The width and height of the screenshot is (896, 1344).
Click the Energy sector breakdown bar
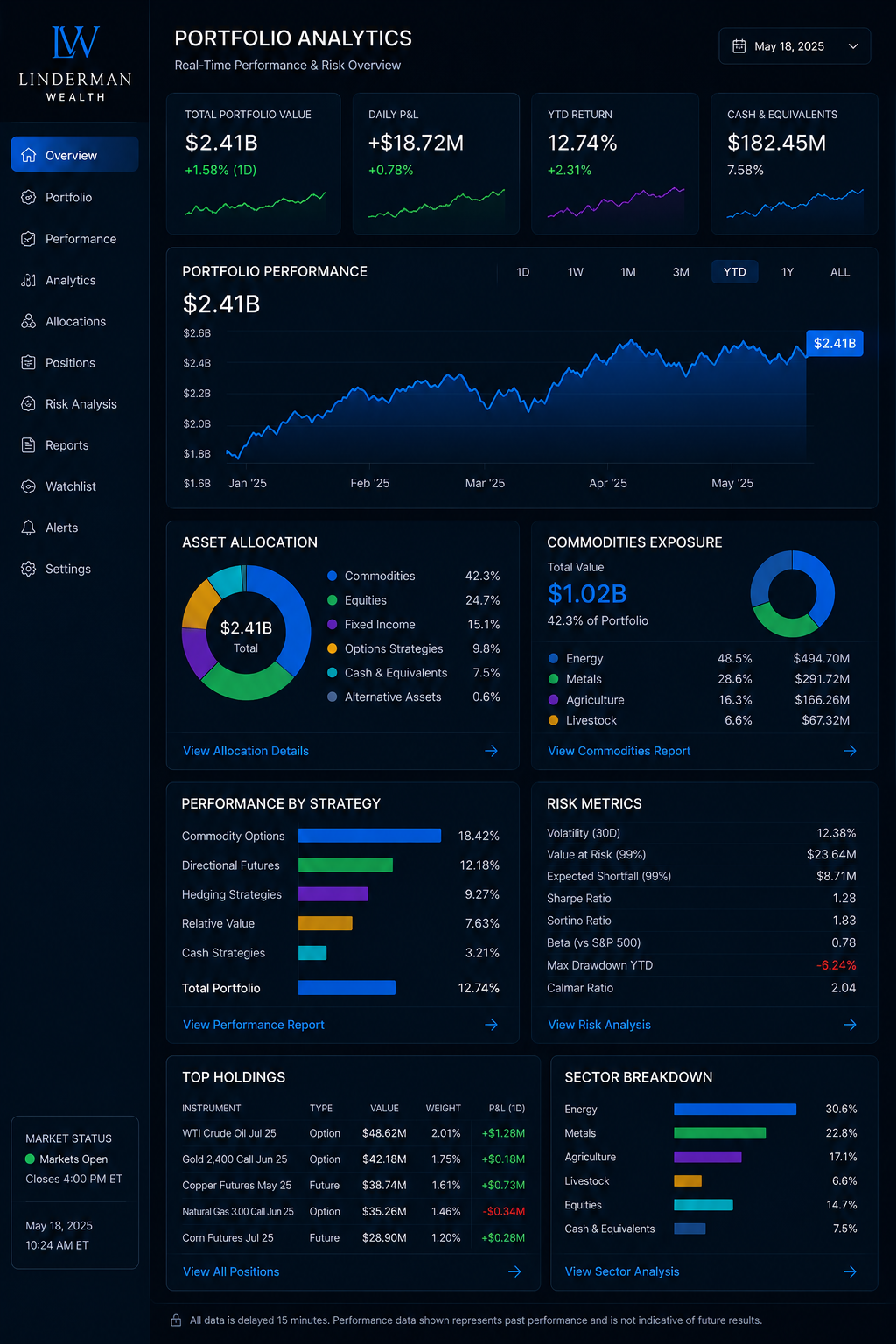[735, 1109]
